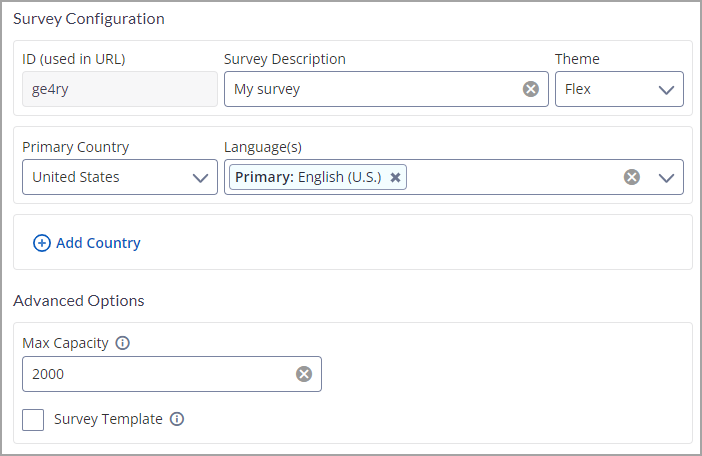Select the read-only ID field ge4ry
Viewport: 702px width, 456px height.
tap(119, 89)
